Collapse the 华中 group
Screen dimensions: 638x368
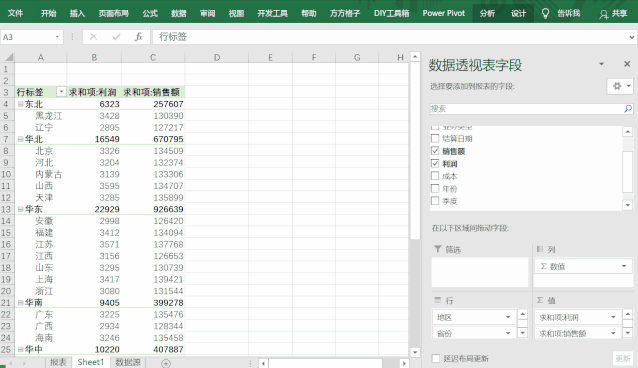pyautogui.click(x=20, y=349)
